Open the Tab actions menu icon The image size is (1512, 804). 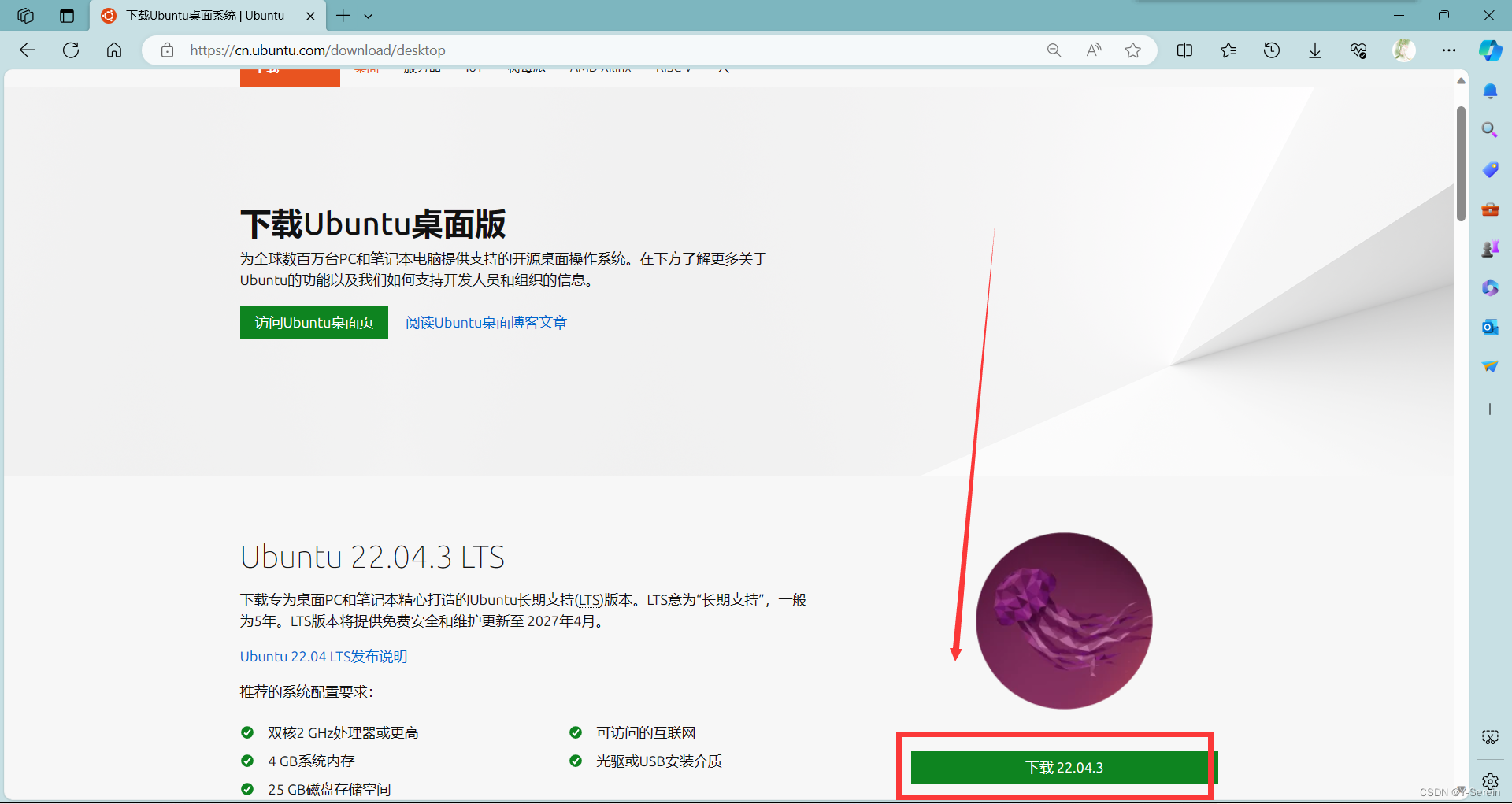tap(67, 16)
